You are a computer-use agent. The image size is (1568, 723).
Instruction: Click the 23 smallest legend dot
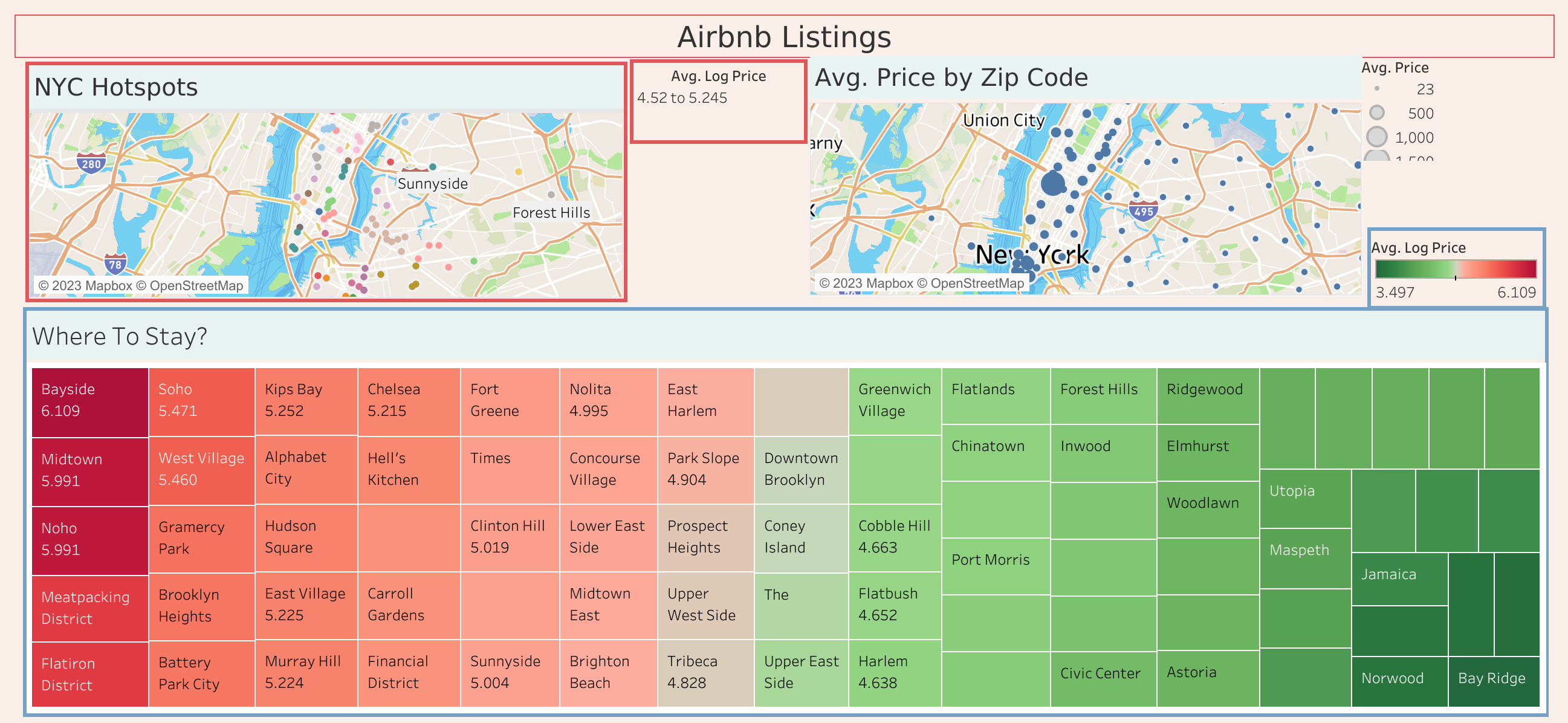click(1376, 89)
